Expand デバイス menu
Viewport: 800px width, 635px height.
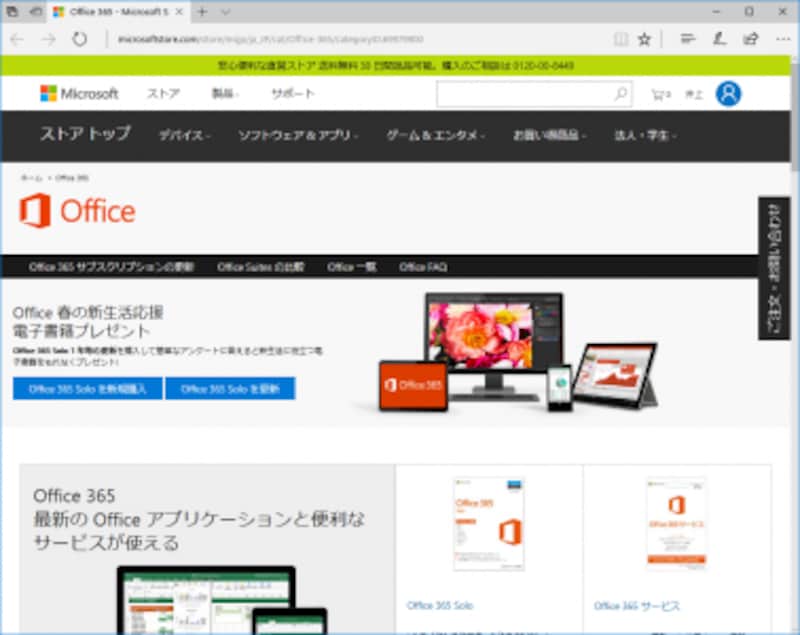click(x=185, y=135)
